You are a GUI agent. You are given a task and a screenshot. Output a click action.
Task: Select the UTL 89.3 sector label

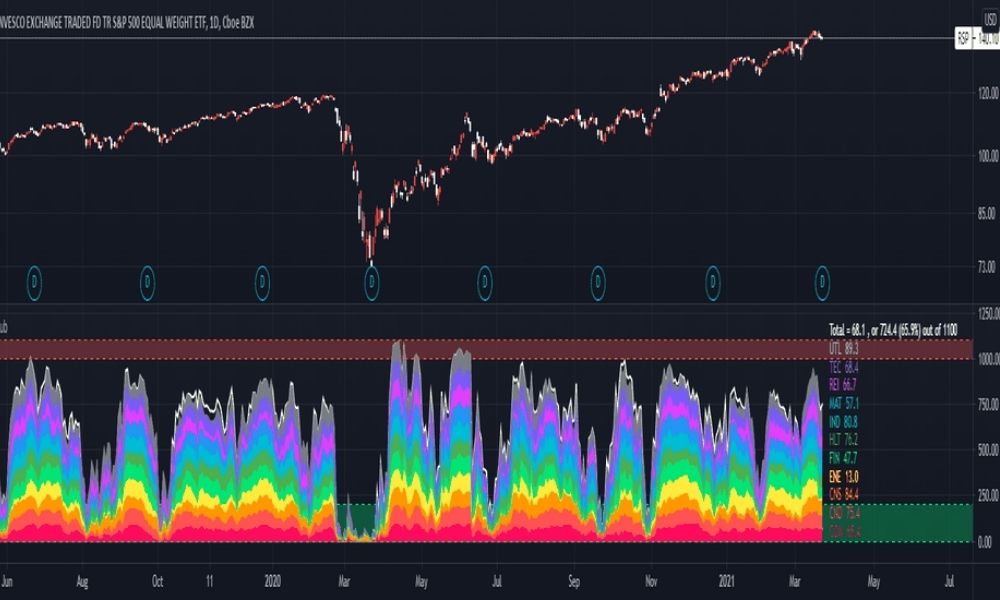(x=843, y=349)
